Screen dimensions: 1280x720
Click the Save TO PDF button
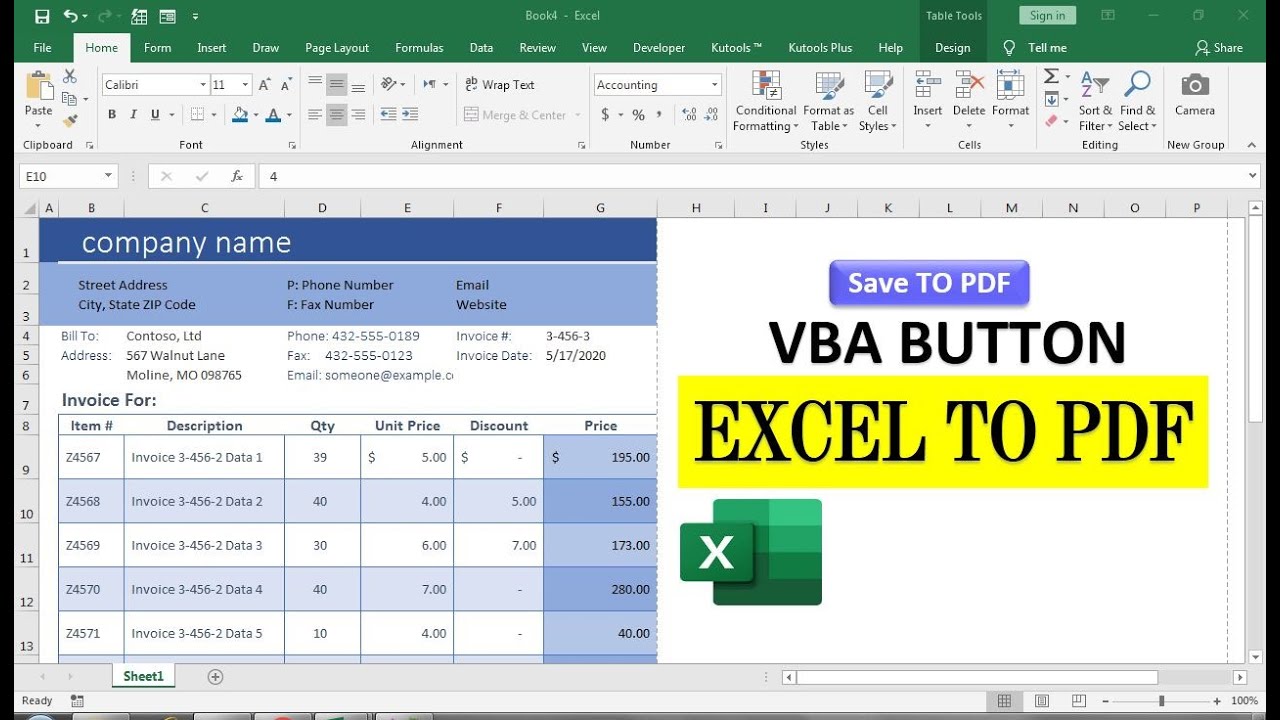click(x=929, y=283)
